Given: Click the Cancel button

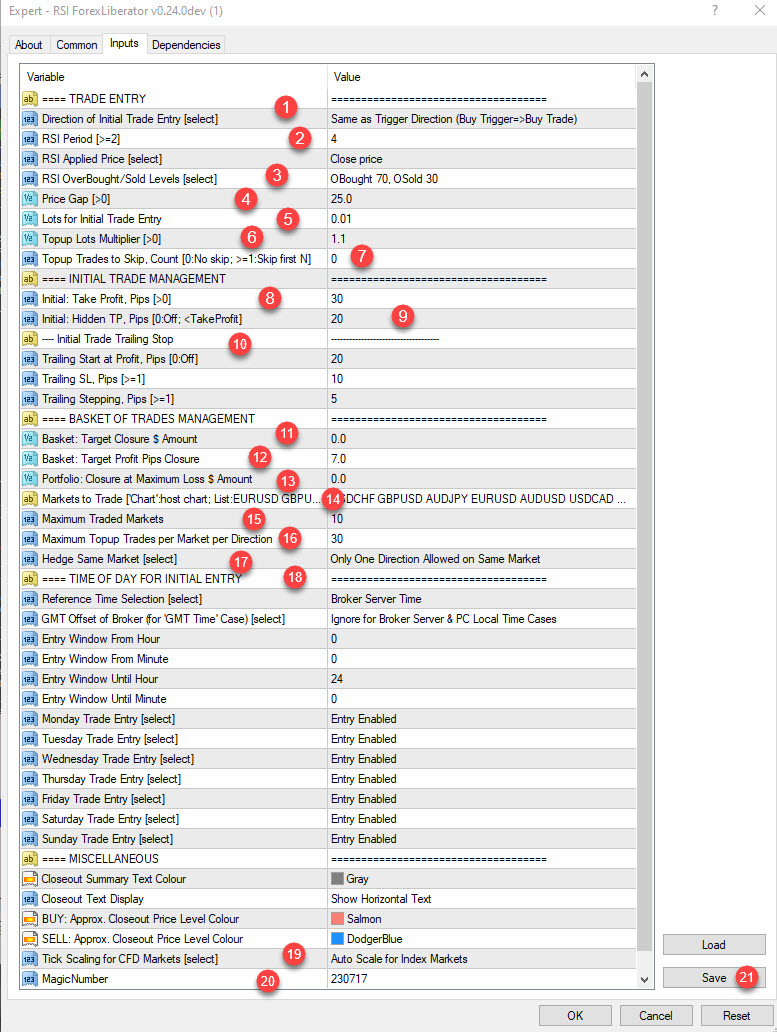Looking at the screenshot, I should pyautogui.click(x=656, y=1016).
